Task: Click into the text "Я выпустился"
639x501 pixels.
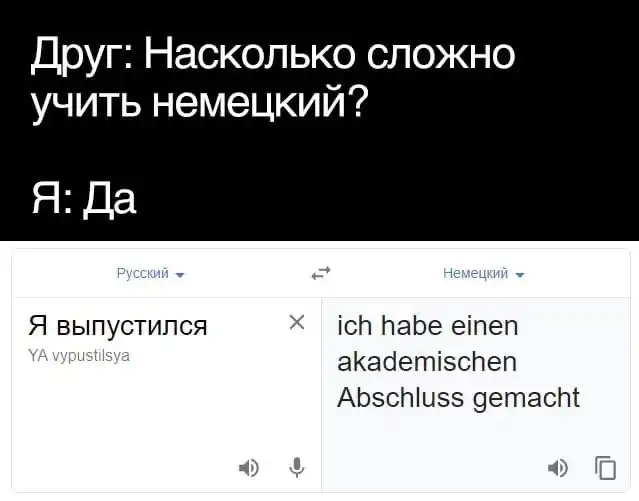Action: [x=118, y=325]
